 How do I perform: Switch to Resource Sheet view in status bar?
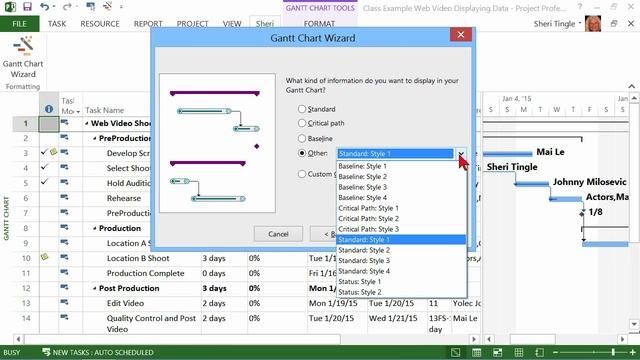pos(519,352)
